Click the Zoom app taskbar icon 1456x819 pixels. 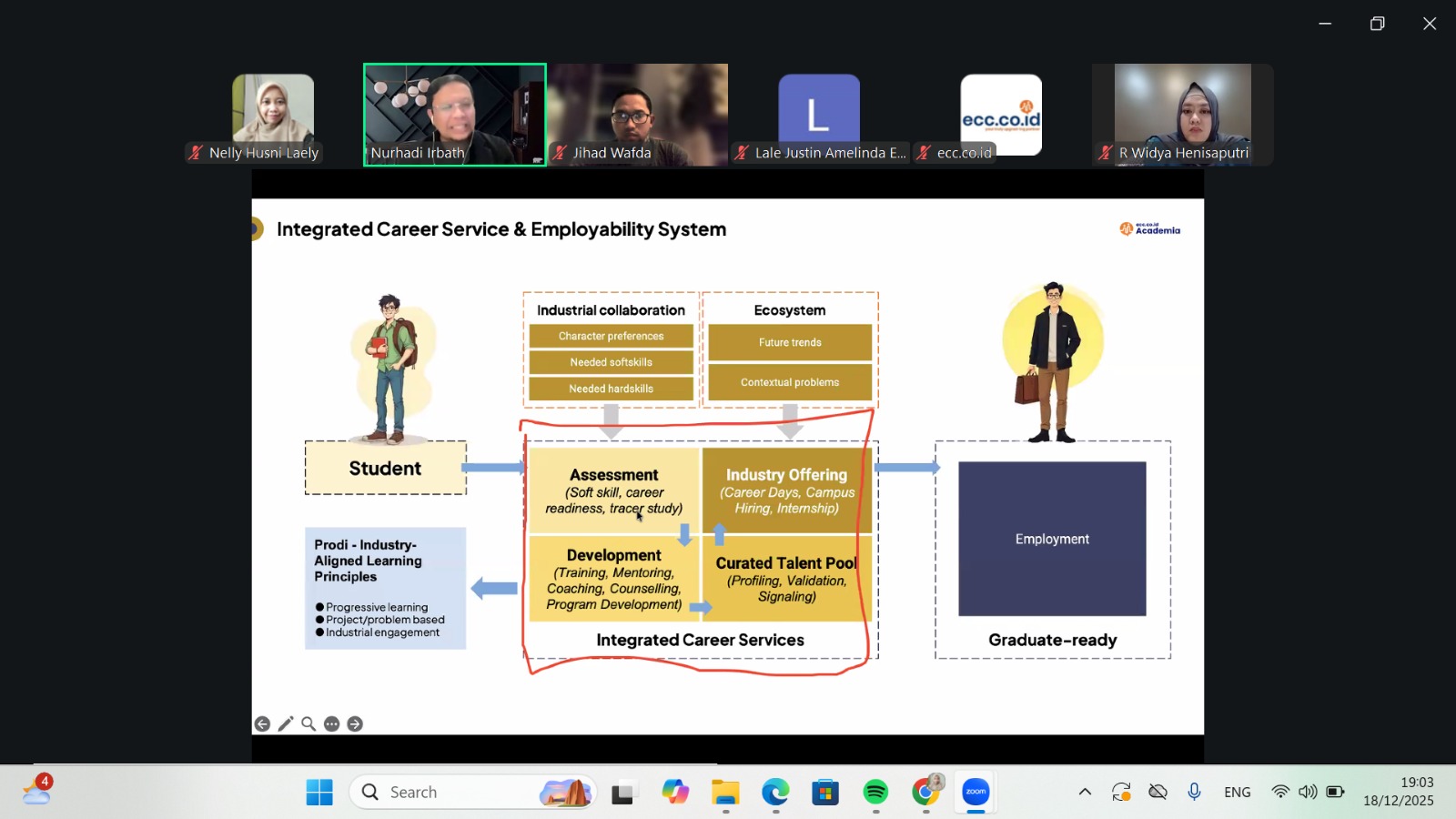(x=976, y=793)
